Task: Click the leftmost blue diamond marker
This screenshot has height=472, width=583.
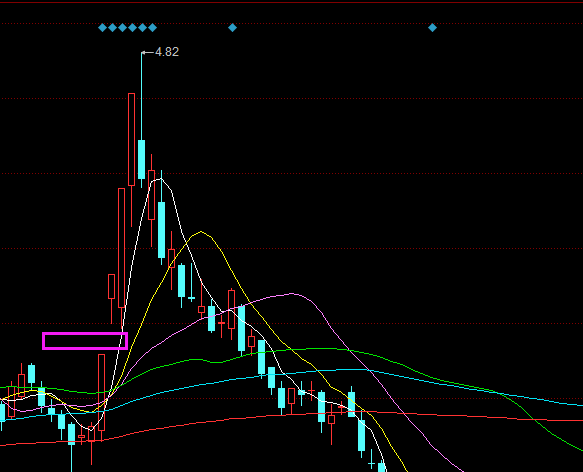Action: click(x=102, y=28)
